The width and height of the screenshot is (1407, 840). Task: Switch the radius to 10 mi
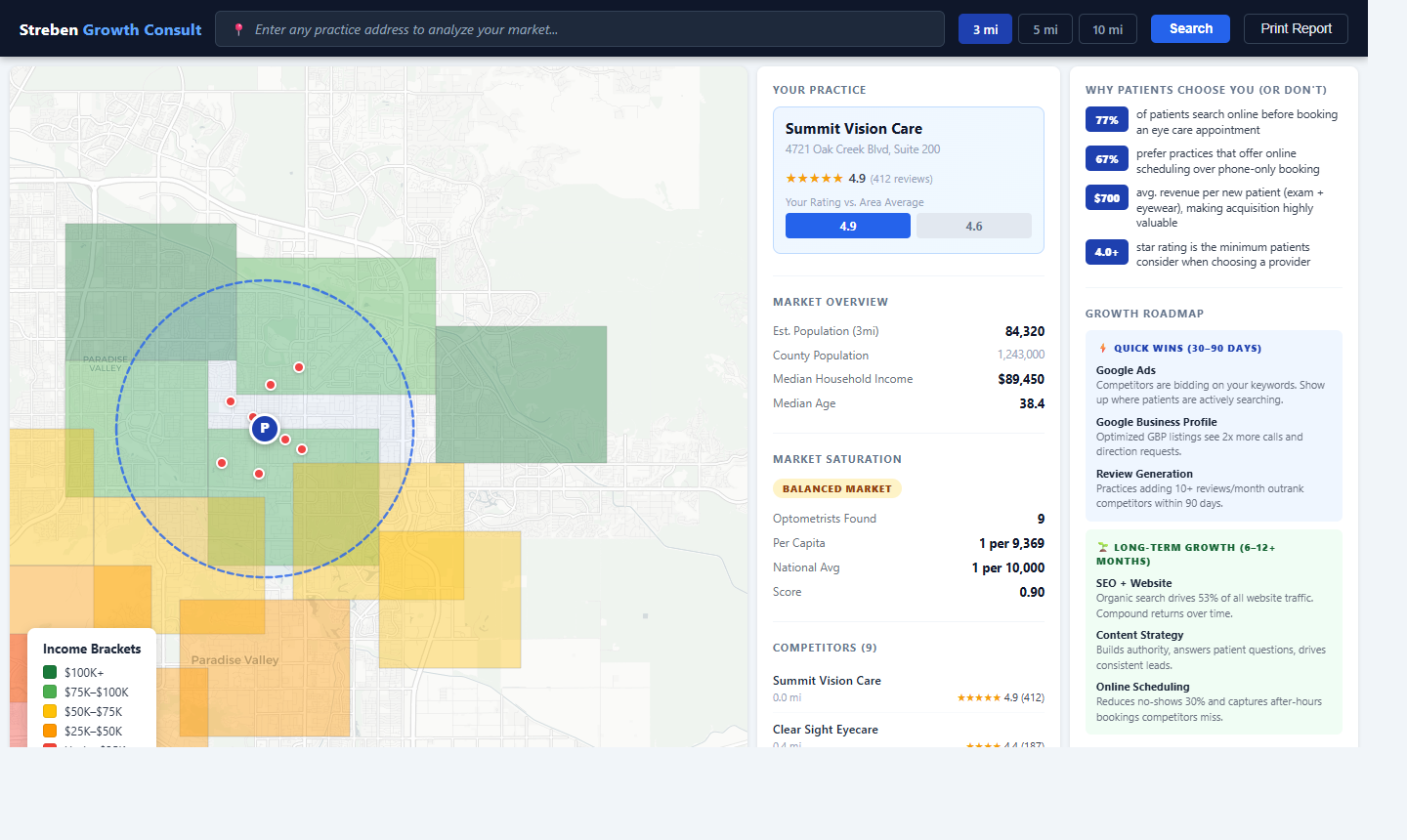point(1108,28)
